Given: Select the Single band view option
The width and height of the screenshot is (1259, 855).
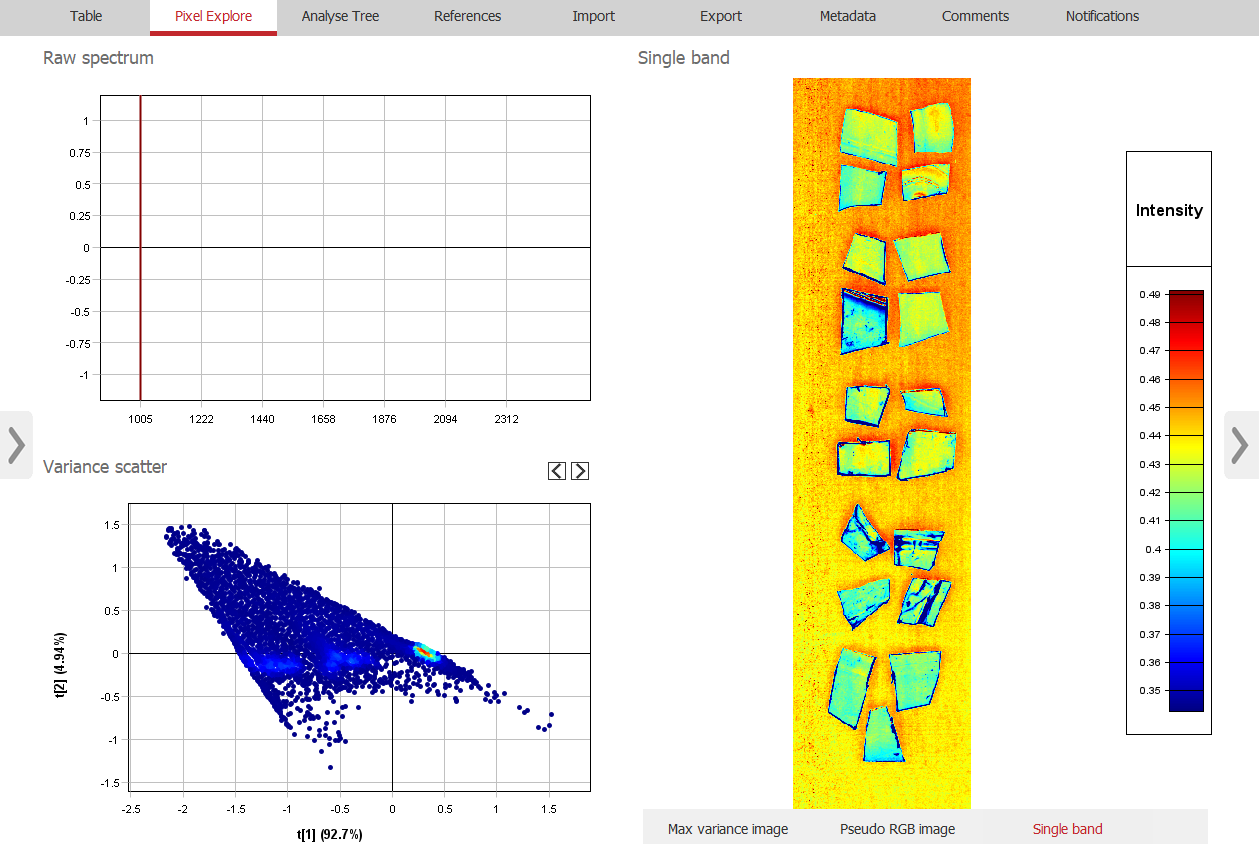Looking at the screenshot, I should pos(1067,829).
